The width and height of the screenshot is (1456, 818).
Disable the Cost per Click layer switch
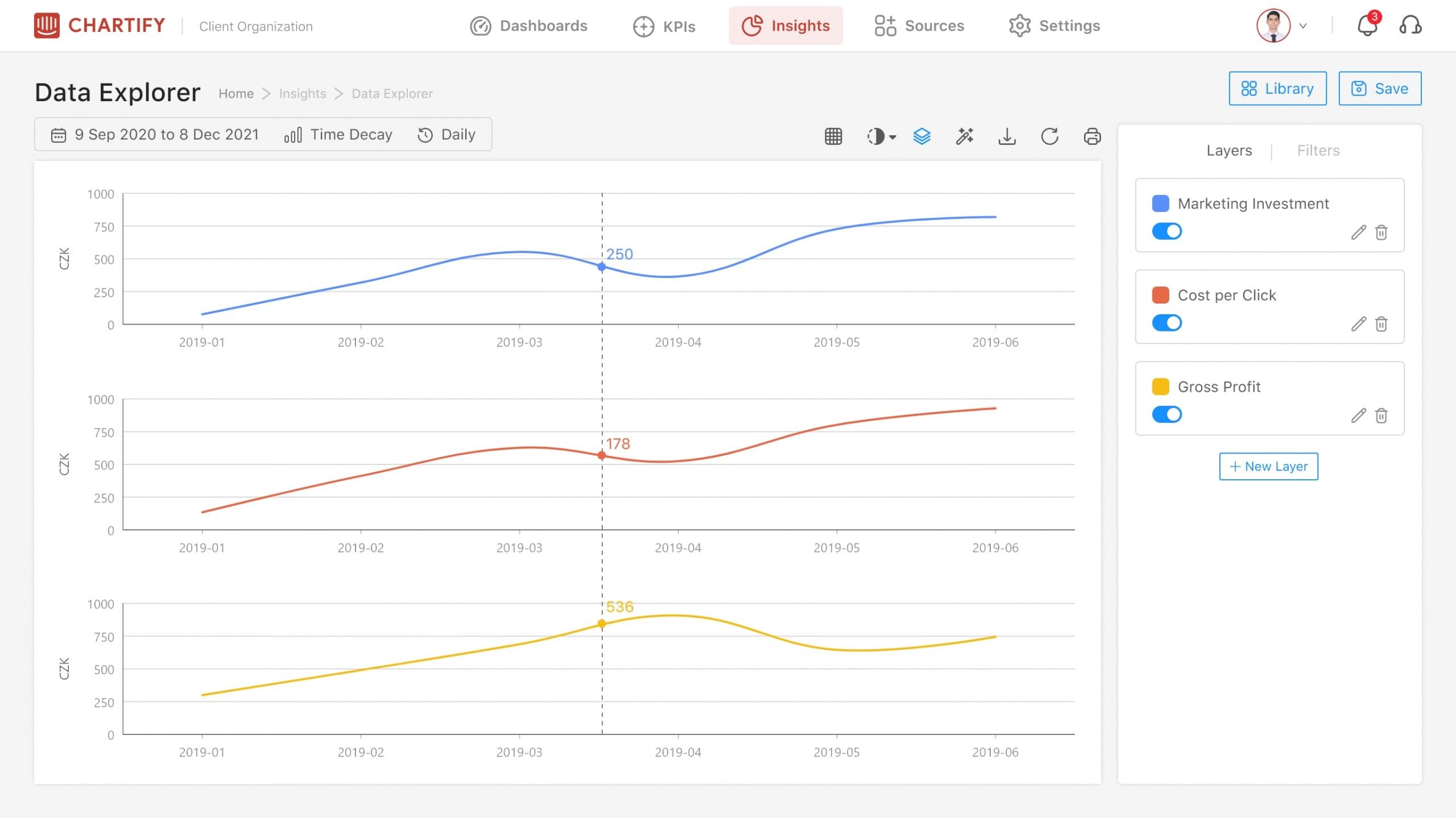click(x=1167, y=323)
